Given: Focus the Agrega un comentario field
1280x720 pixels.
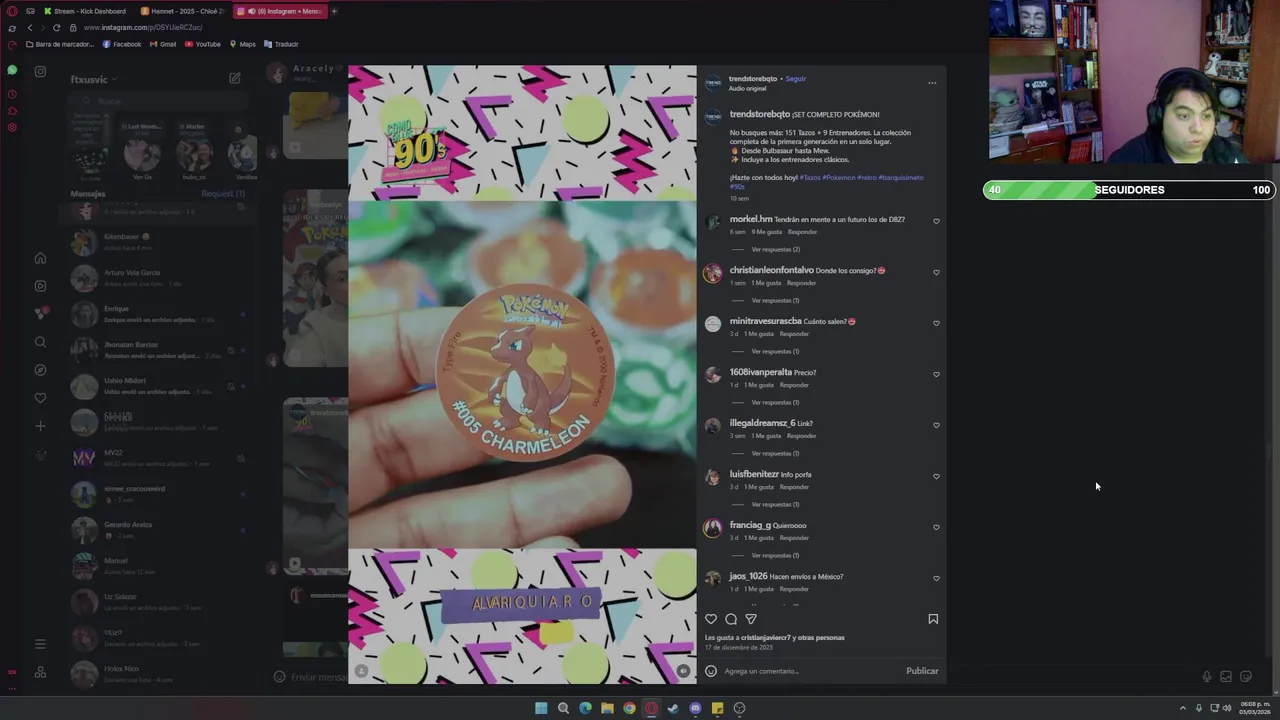Looking at the screenshot, I should (810, 671).
